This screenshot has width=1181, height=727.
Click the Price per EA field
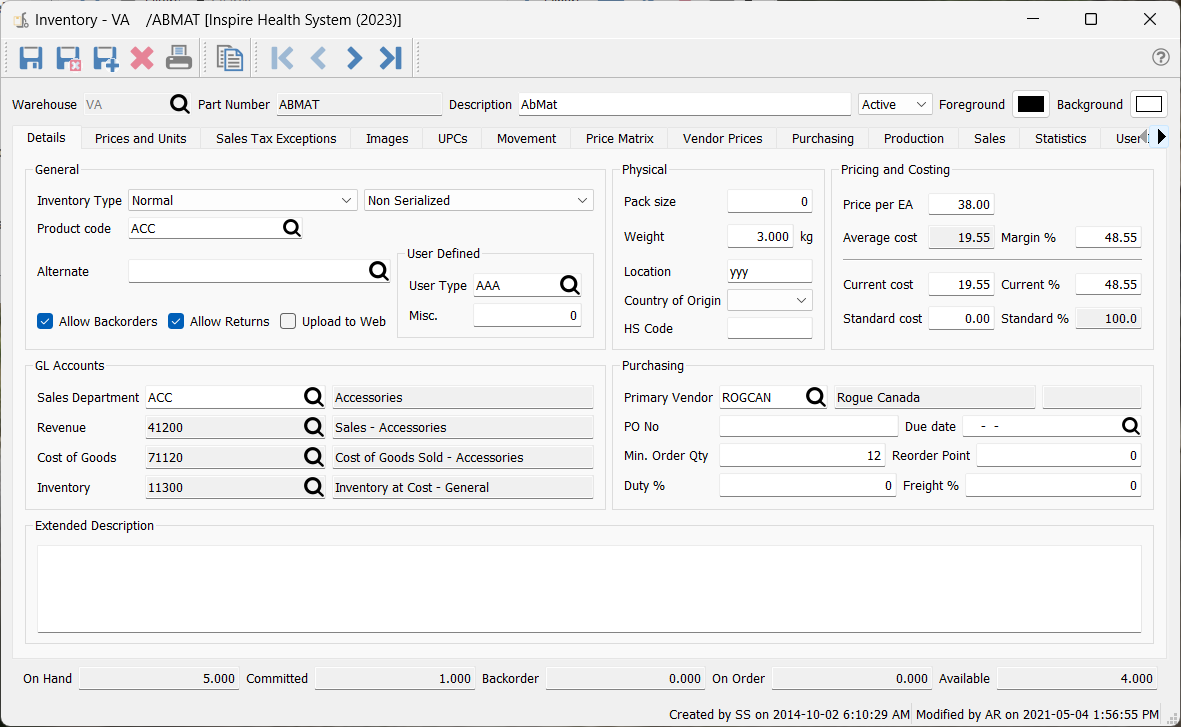(x=961, y=204)
